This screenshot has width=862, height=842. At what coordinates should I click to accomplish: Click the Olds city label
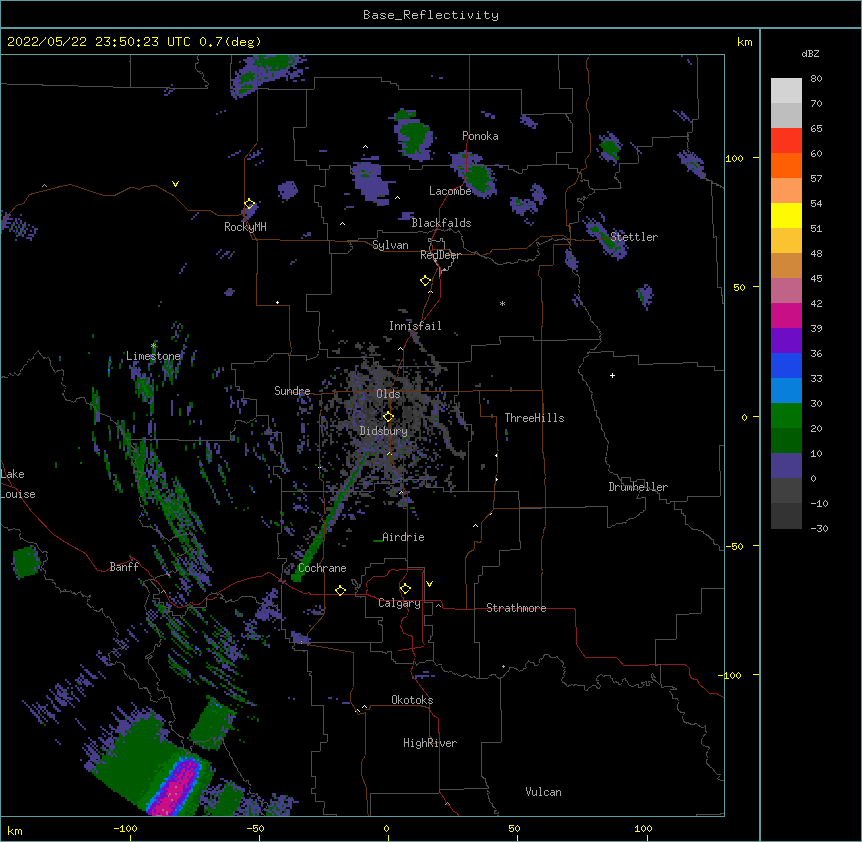(388, 394)
